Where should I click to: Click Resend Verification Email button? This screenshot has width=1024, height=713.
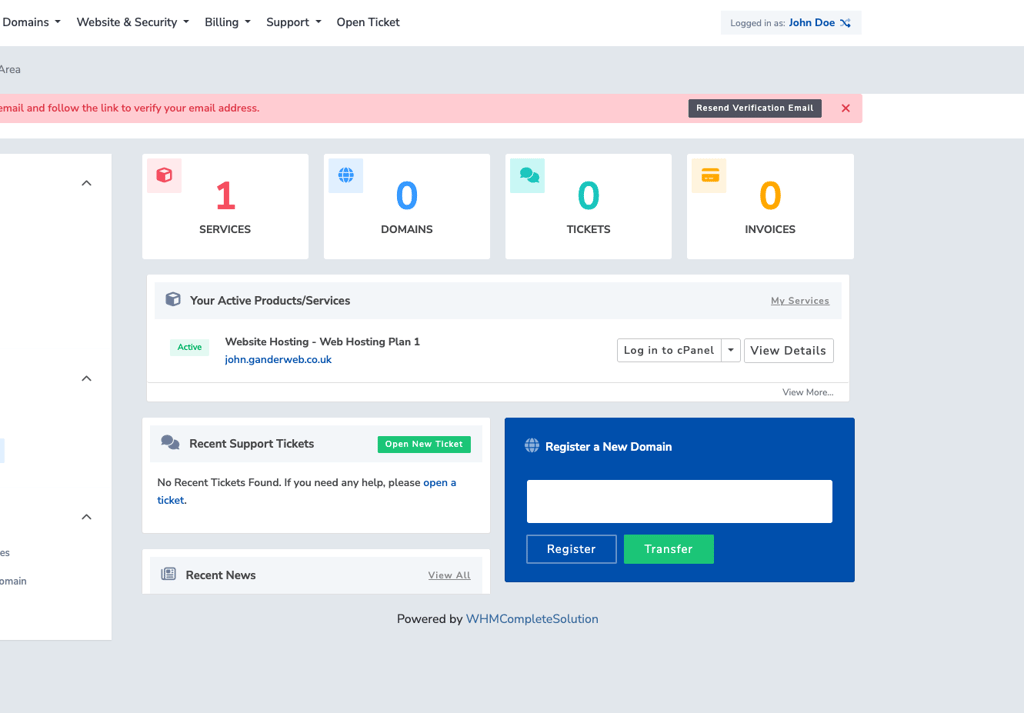pyautogui.click(x=755, y=108)
